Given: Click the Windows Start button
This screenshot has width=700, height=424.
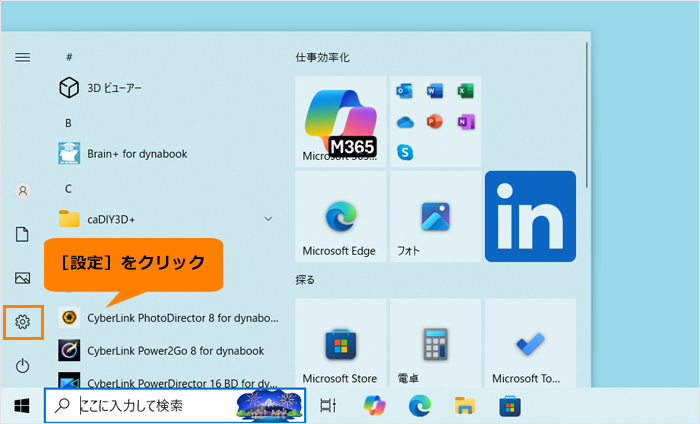Looking at the screenshot, I should coord(22,406).
